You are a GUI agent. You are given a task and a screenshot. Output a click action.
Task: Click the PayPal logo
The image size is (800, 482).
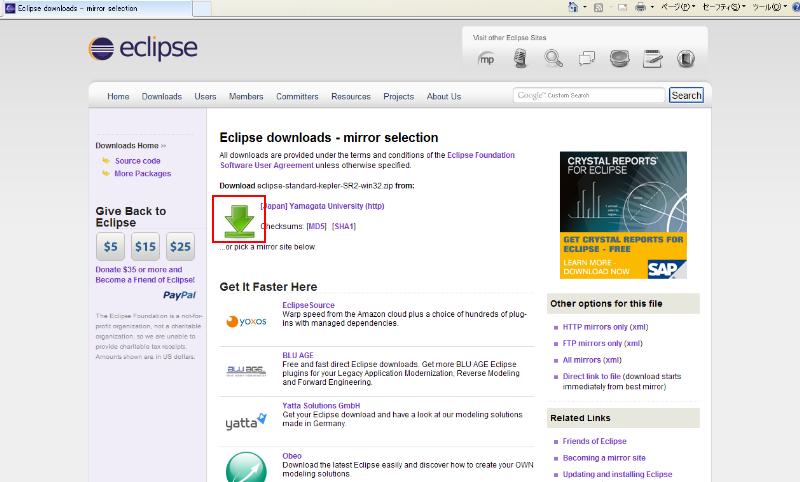coord(180,295)
